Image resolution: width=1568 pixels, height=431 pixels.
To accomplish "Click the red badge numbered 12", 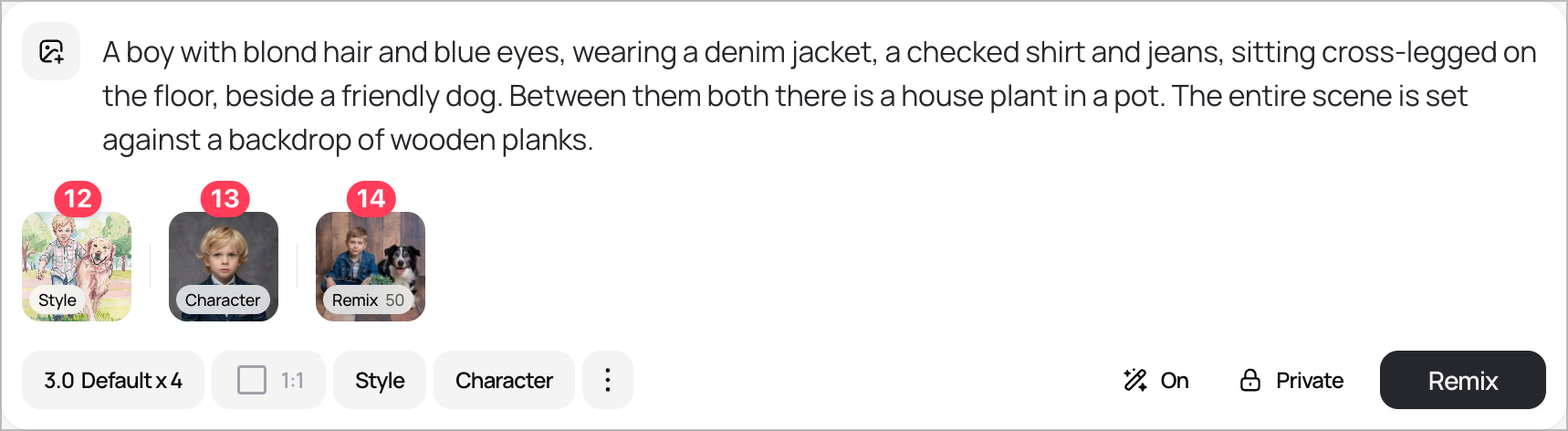I will point(78,198).
